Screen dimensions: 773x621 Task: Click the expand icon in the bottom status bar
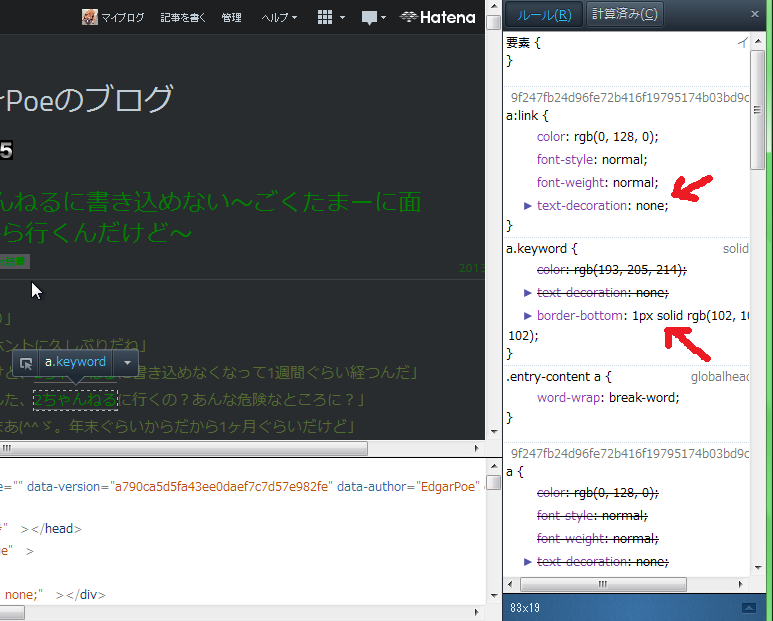(749, 608)
